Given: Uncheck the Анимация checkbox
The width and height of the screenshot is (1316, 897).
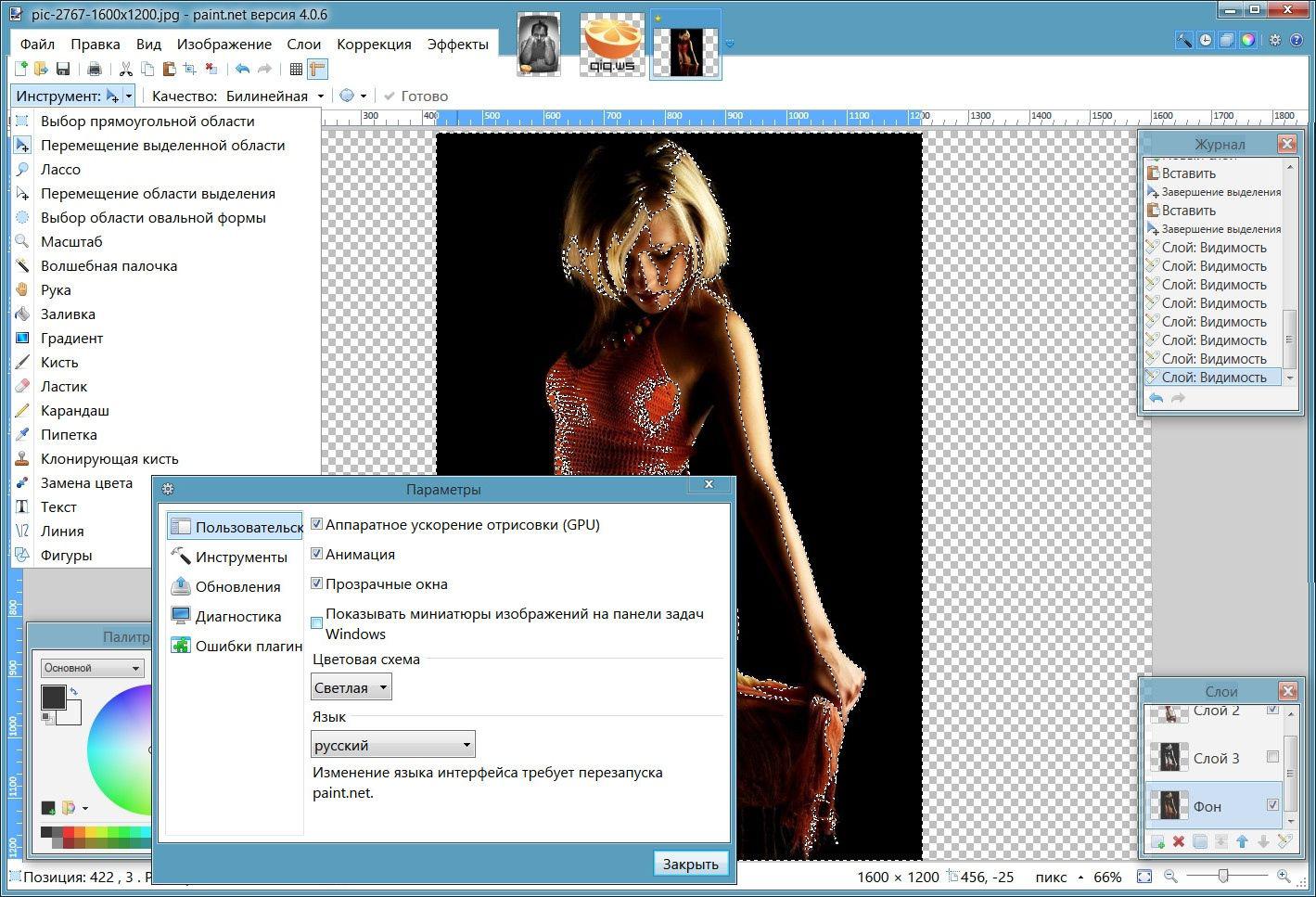Looking at the screenshot, I should tap(317, 554).
